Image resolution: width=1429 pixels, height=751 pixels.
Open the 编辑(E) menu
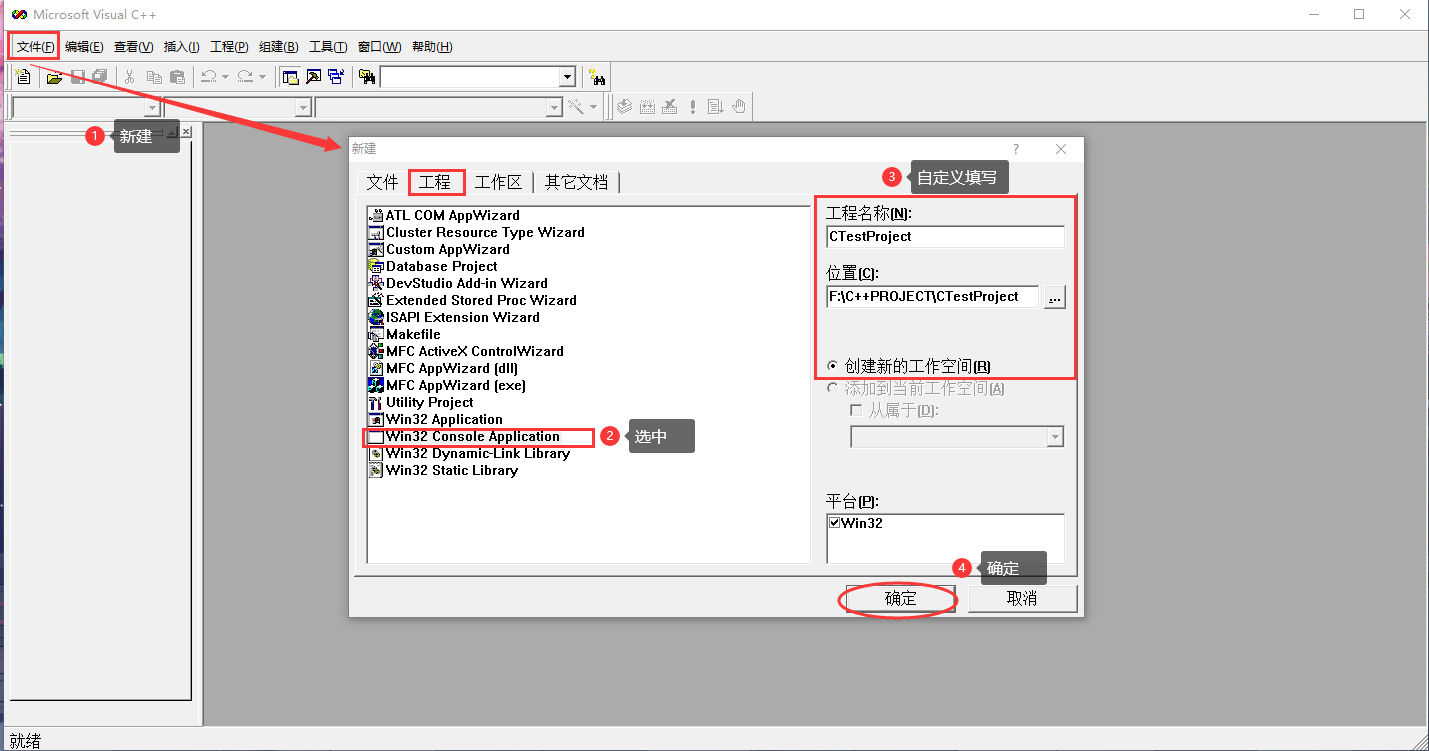(84, 47)
